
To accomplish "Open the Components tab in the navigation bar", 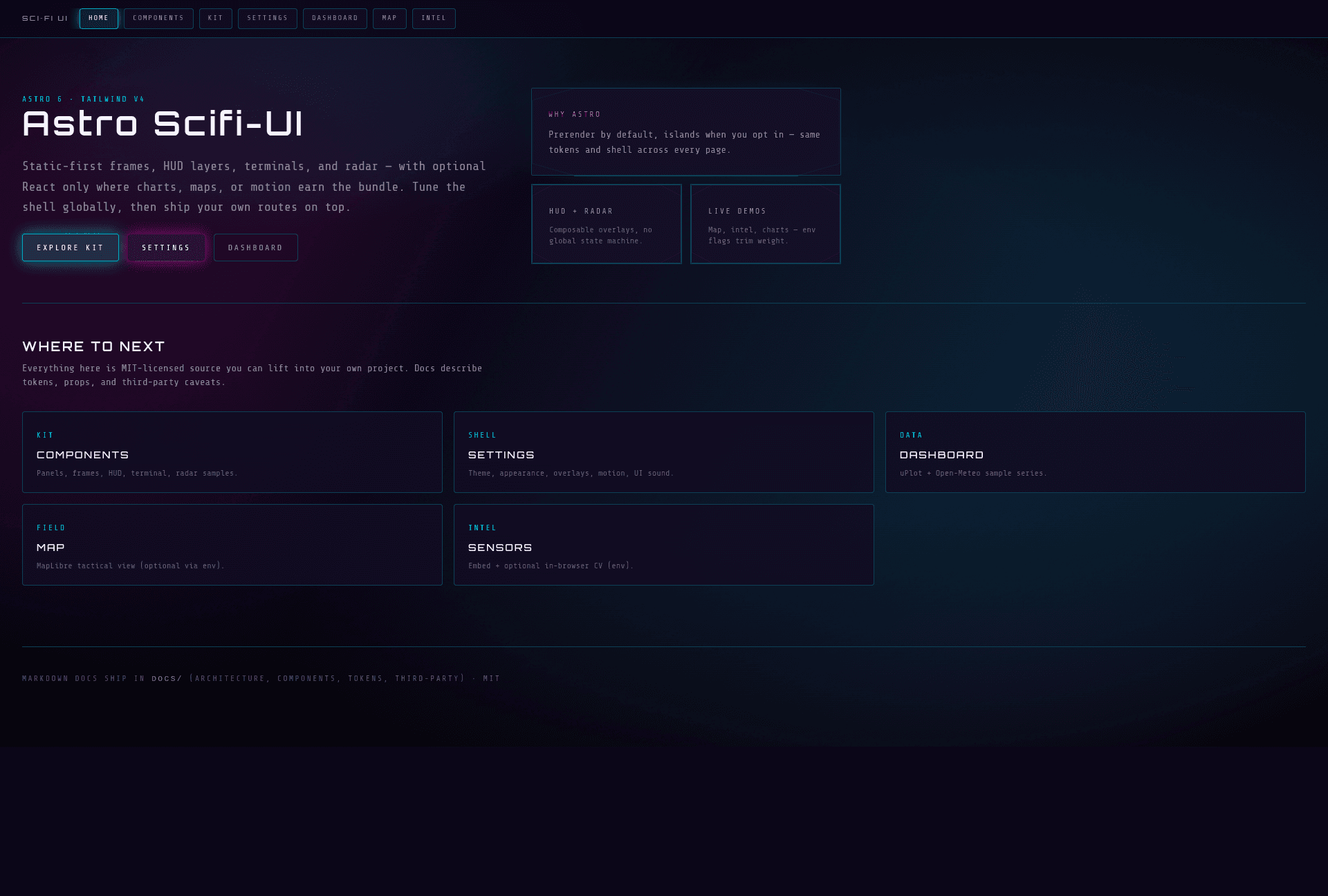I will tap(158, 19).
